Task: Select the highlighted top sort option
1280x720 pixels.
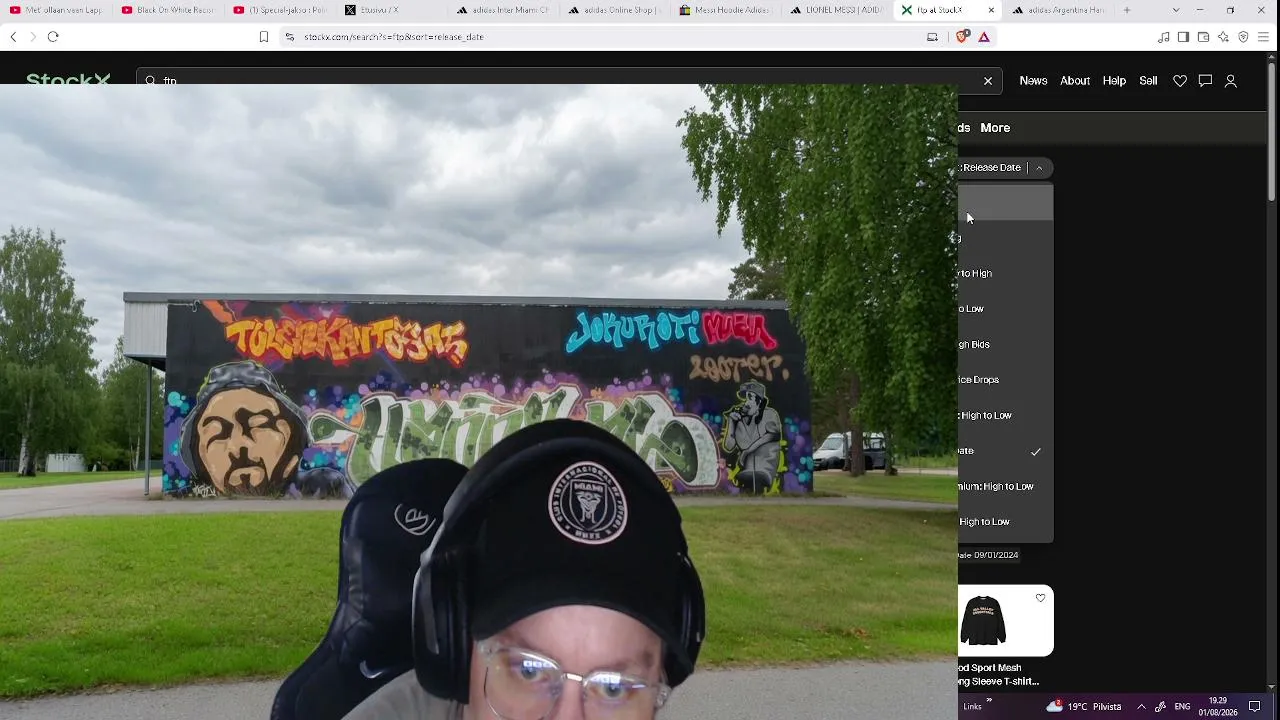Action: 1006,203
